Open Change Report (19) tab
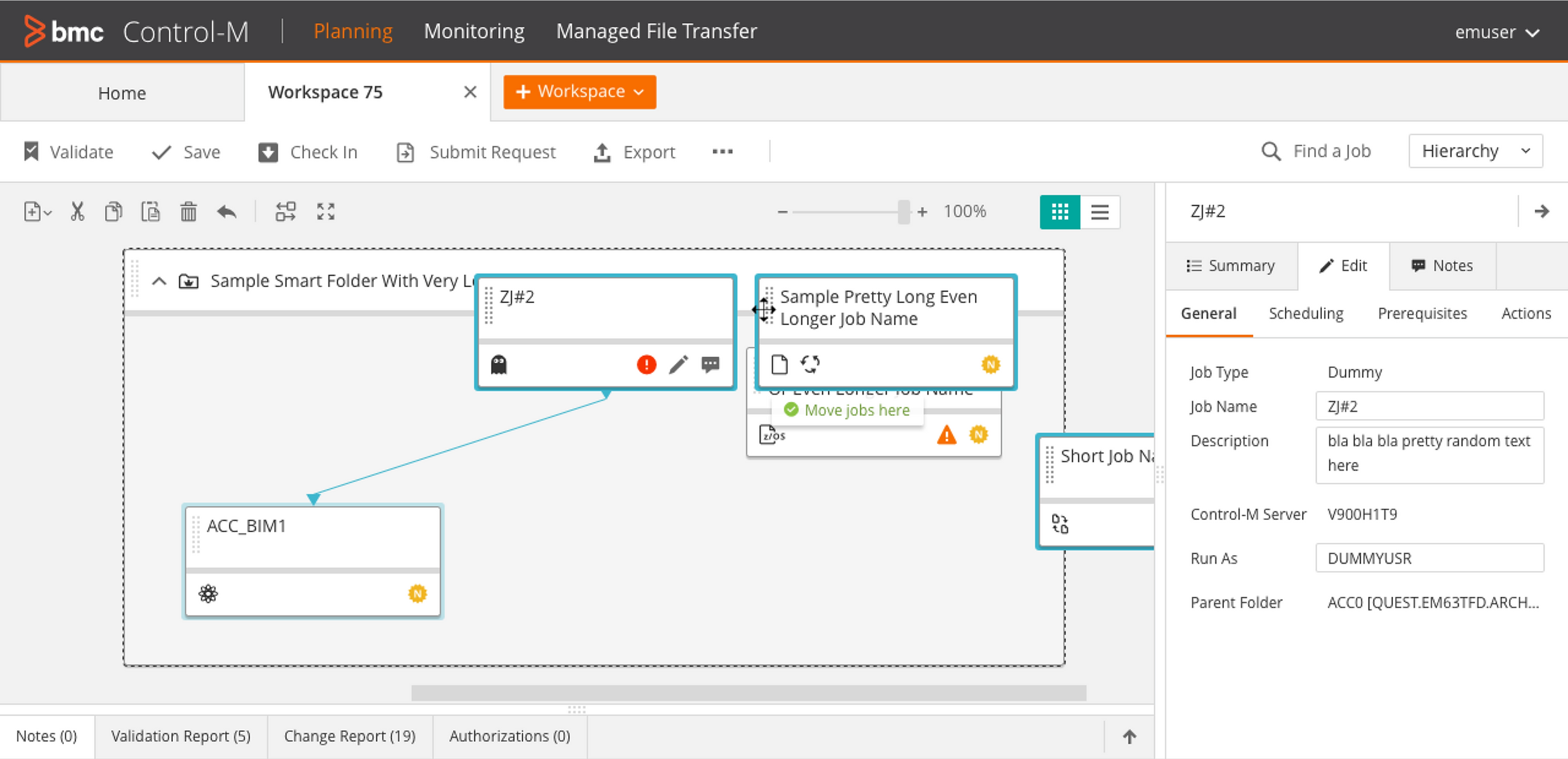 [350, 736]
